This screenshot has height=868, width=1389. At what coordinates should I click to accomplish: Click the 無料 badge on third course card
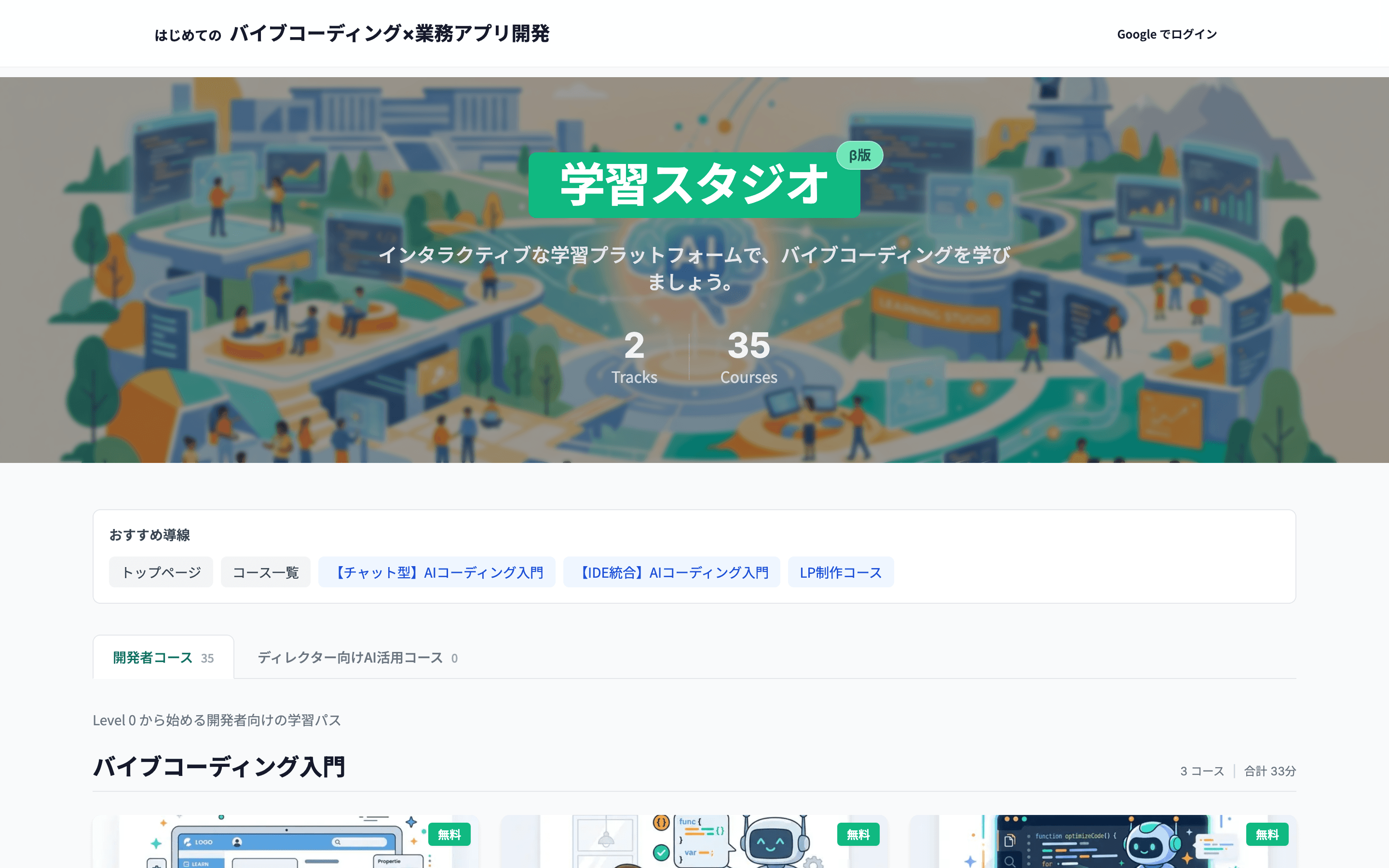[1267, 834]
